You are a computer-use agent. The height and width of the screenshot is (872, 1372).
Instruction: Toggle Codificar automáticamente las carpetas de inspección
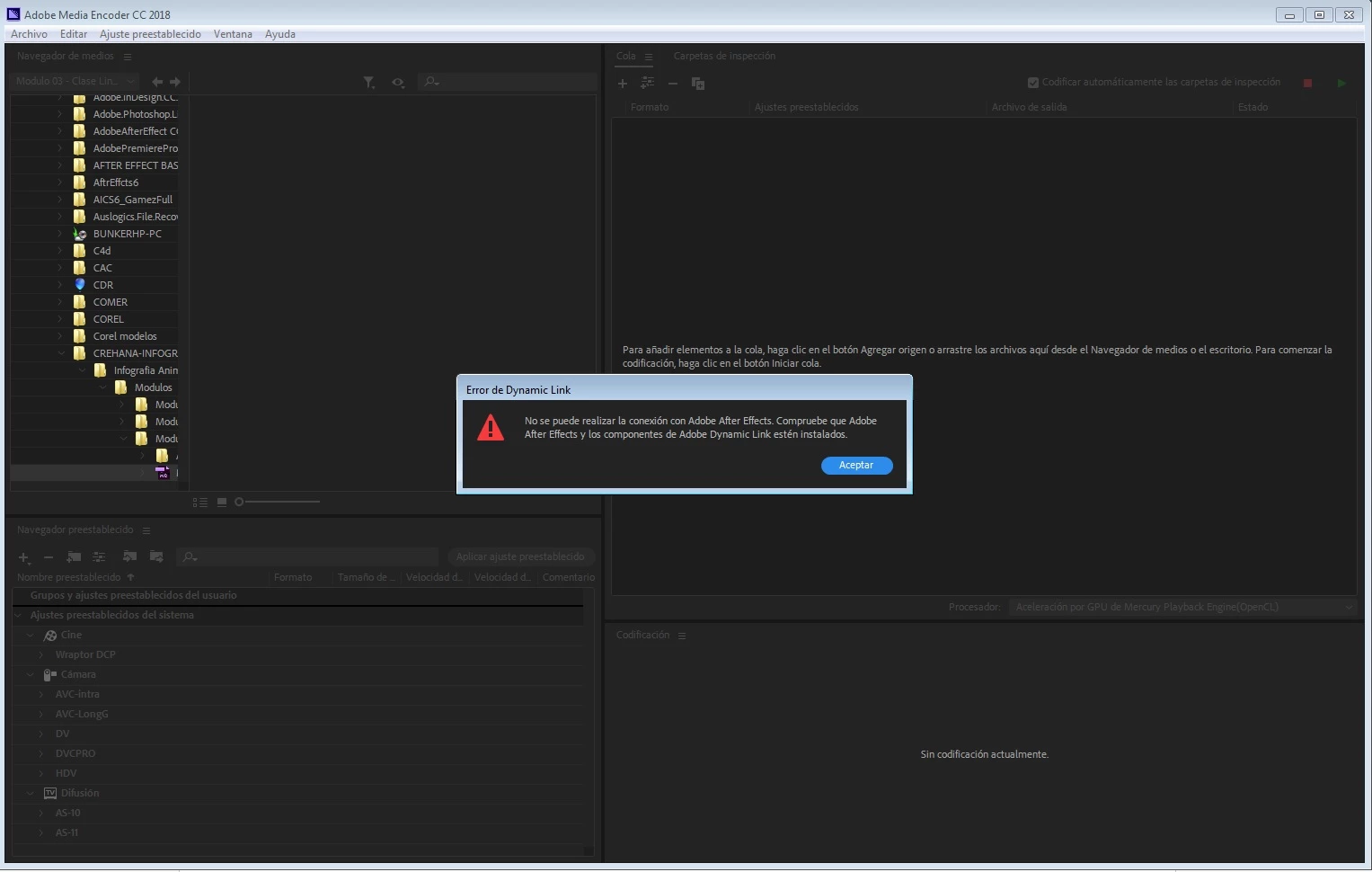tap(1033, 83)
